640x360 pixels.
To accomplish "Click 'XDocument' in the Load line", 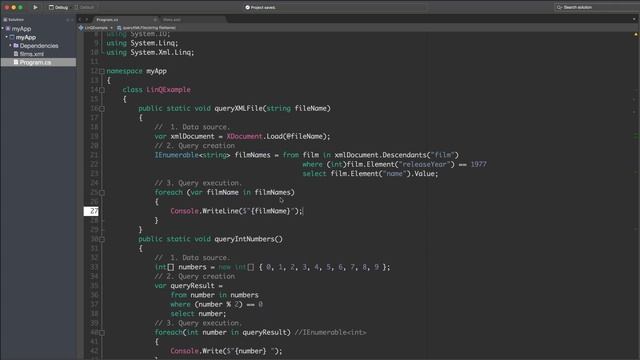I will (244, 136).
